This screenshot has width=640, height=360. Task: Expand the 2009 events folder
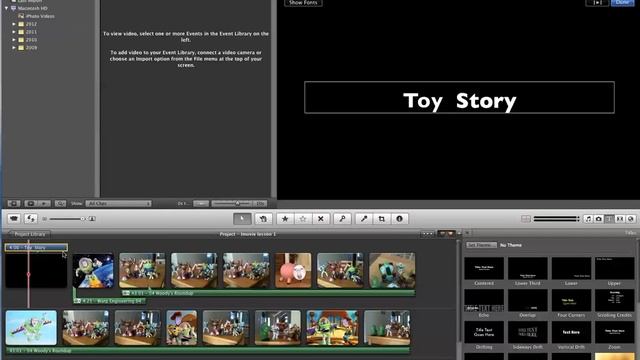[x=14, y=47]
